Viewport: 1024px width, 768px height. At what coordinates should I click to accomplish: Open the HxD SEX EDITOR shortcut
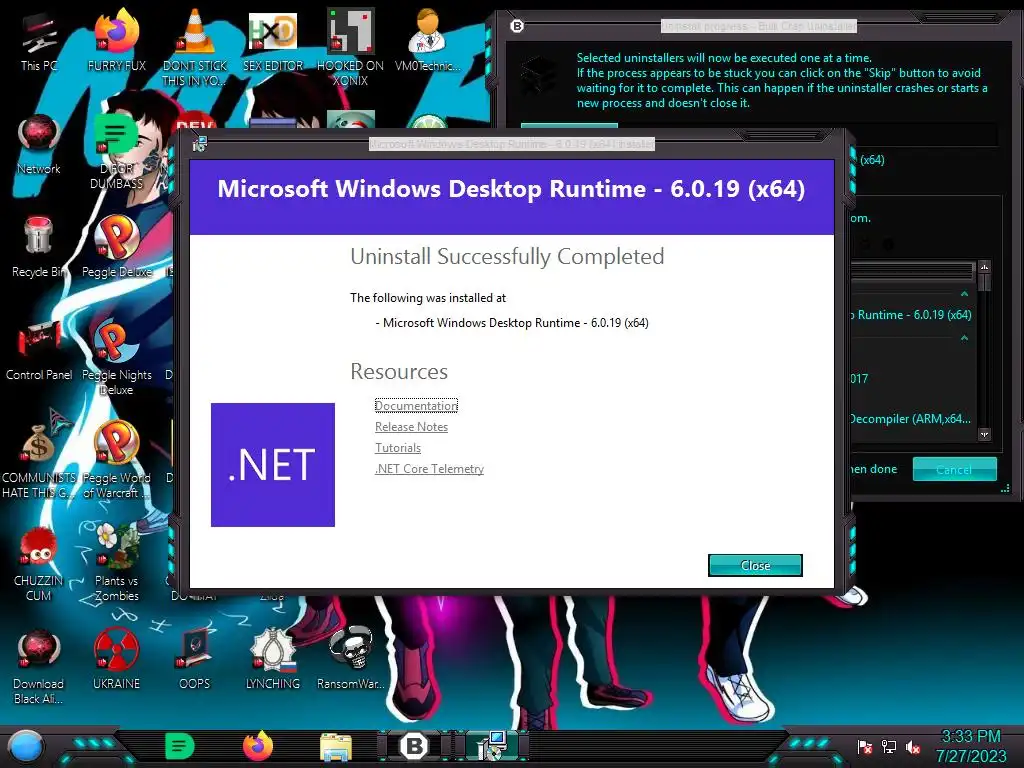click(x=272, y=41)
